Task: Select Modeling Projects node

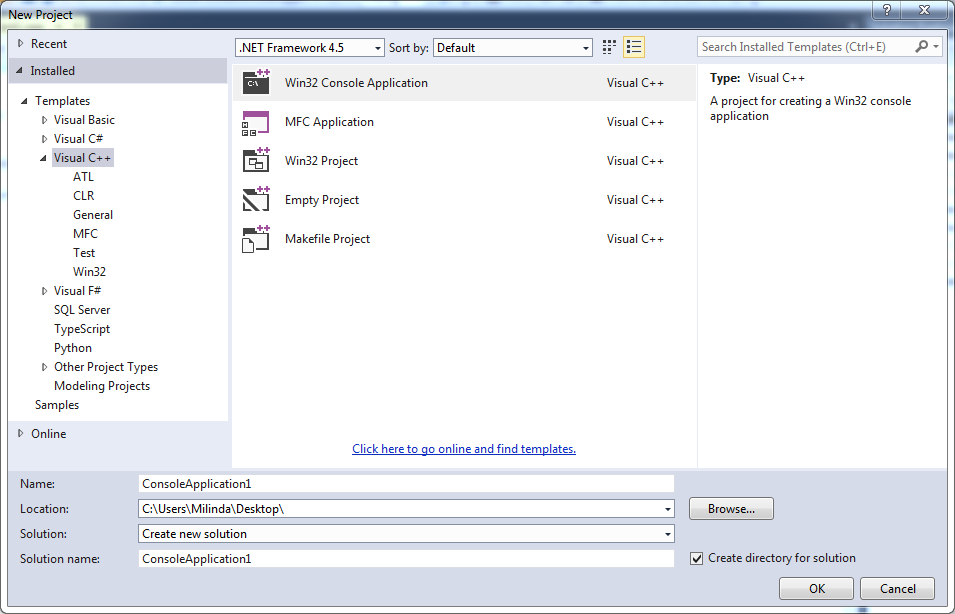Action: (x=102, y=386)
